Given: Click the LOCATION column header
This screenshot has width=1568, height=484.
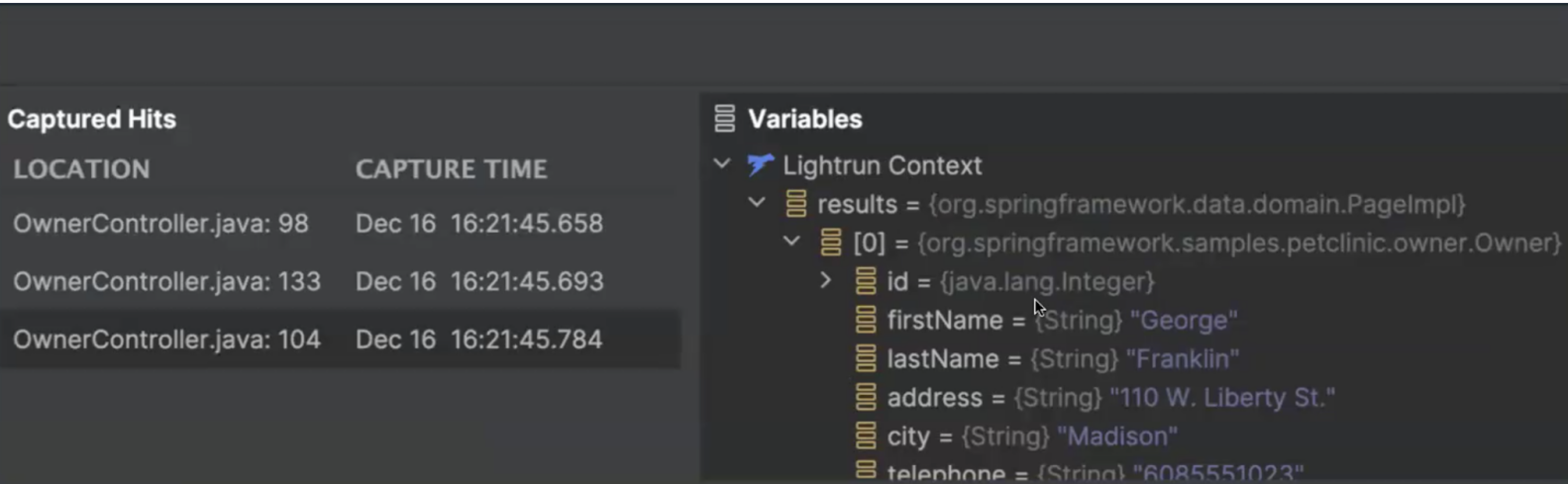Looking at the screenshot, I should (82, 169).
